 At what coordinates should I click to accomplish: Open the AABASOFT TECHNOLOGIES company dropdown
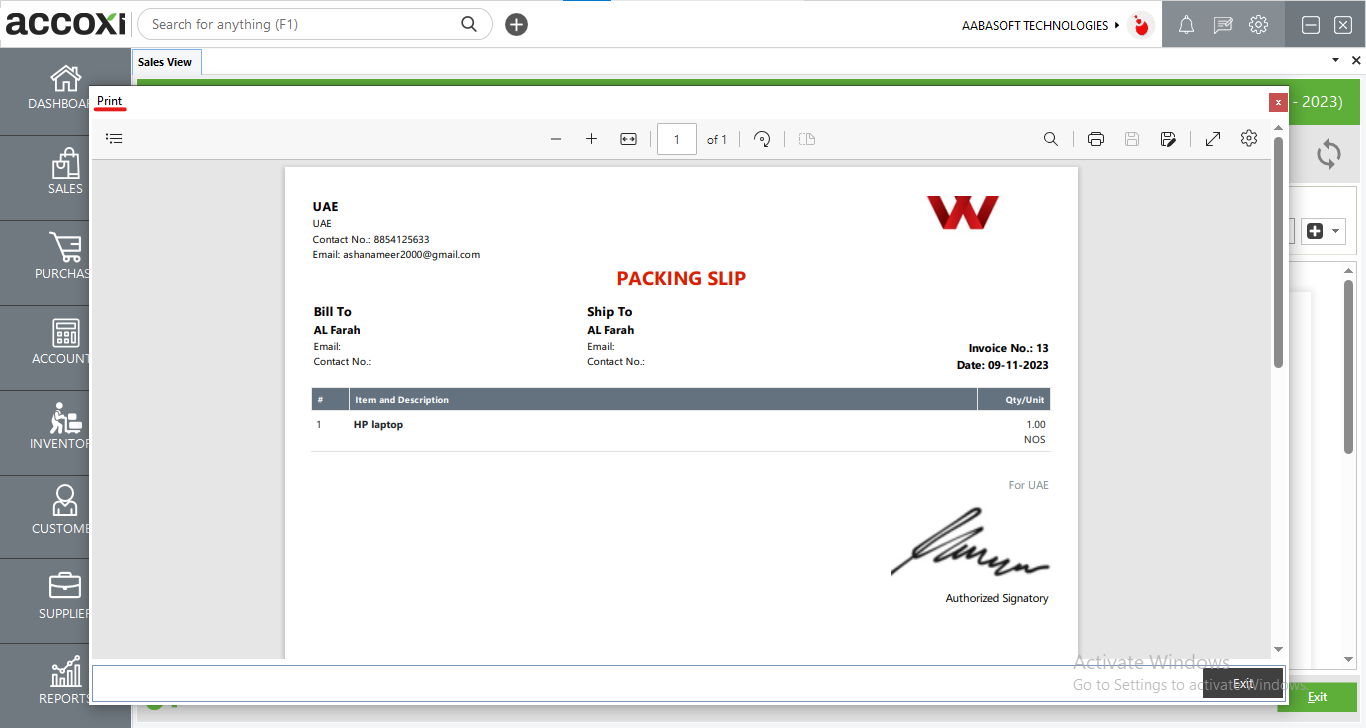[x=1041, y=25]
